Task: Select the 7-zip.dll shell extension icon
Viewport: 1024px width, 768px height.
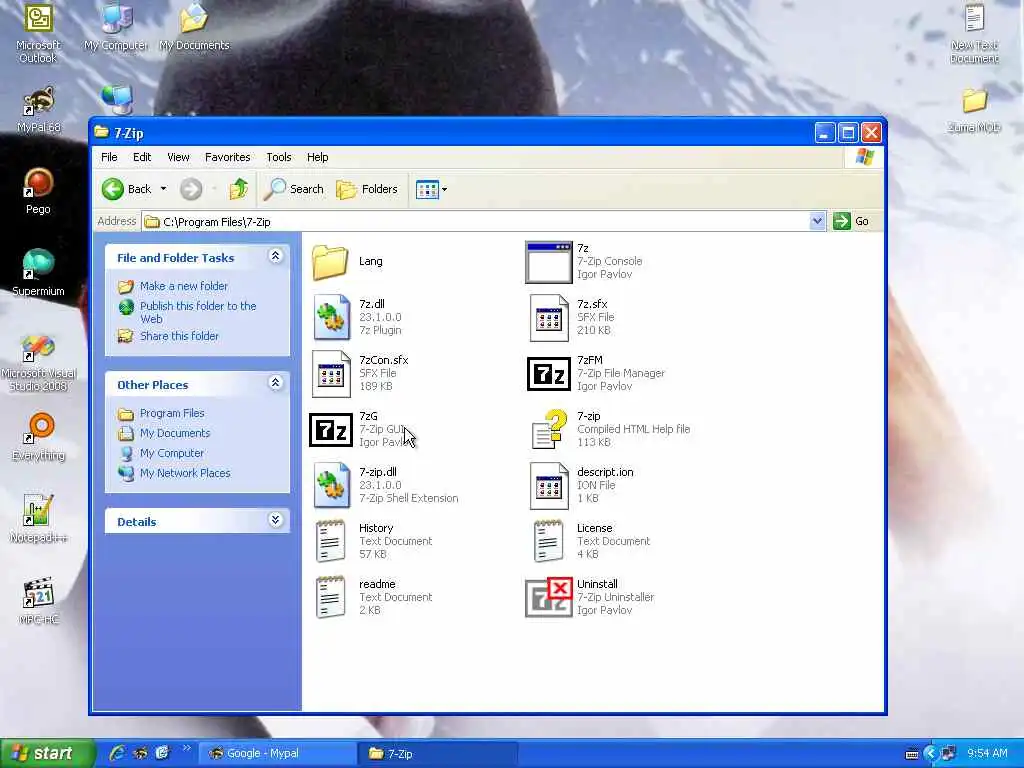Action: click(330, 485)
